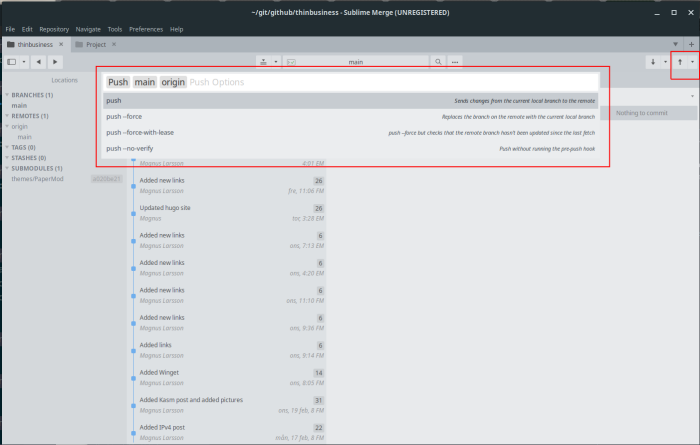Open the Repository menu
The width and height of the screenshot is (700, 445).
click(54, 29)
